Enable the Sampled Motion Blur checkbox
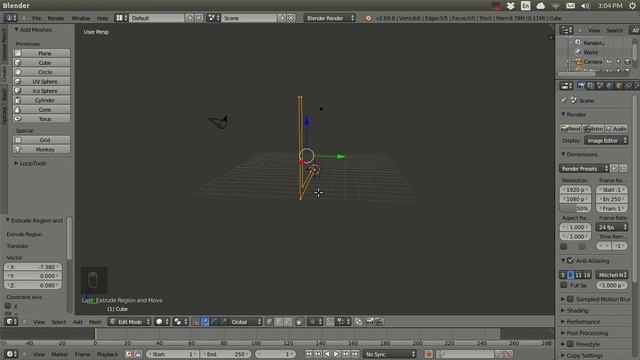Viewport: 640px width, 360px height. click(x=571, y=299)
